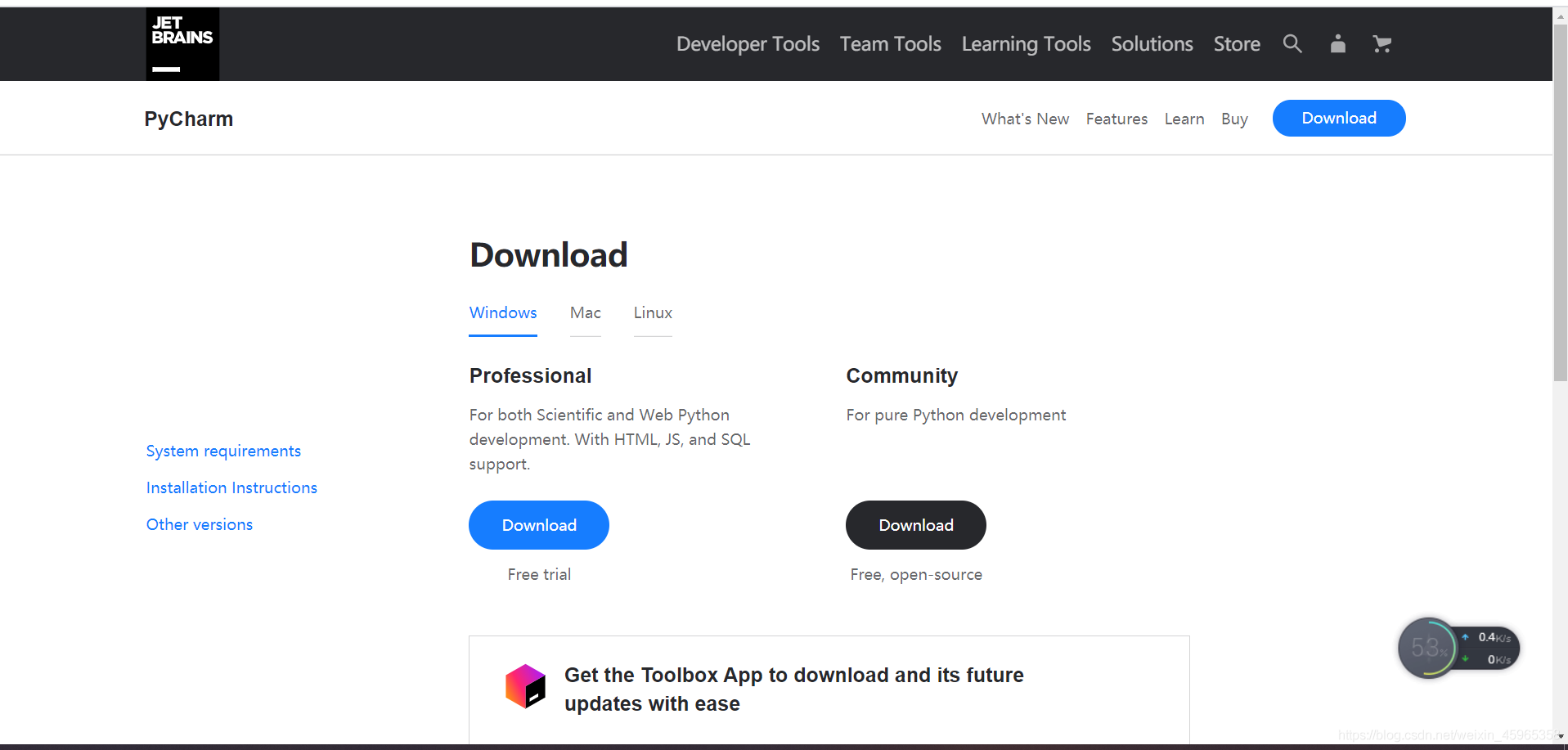Open the shopping cart icon

(1382, 44)
